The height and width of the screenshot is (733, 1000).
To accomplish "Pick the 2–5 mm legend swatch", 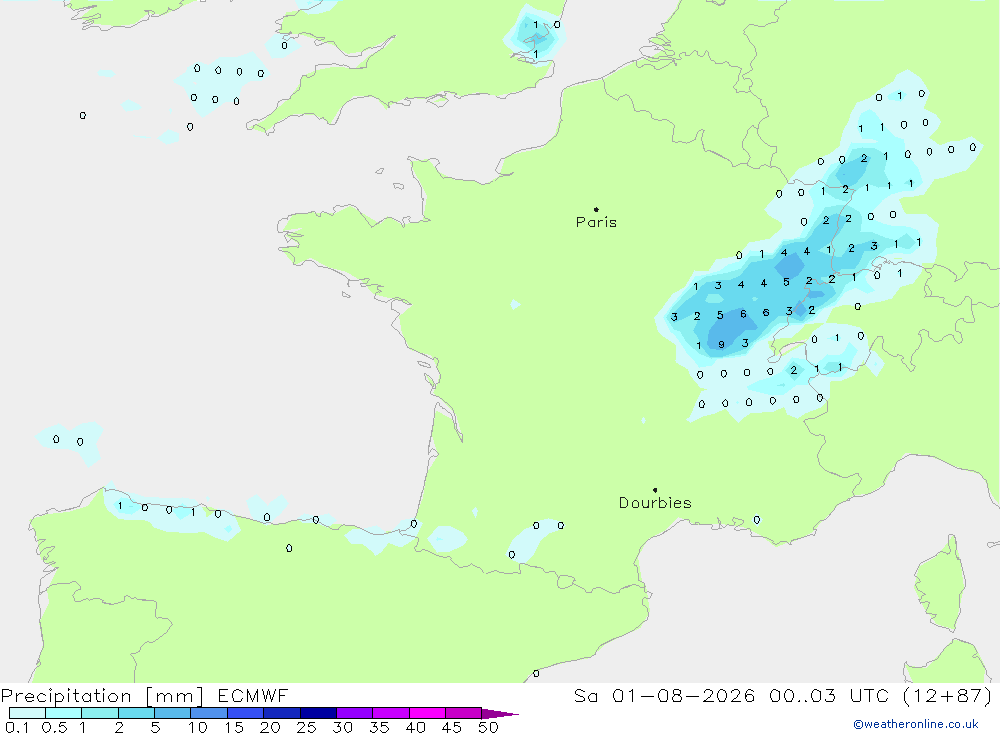I will point(136,713).
